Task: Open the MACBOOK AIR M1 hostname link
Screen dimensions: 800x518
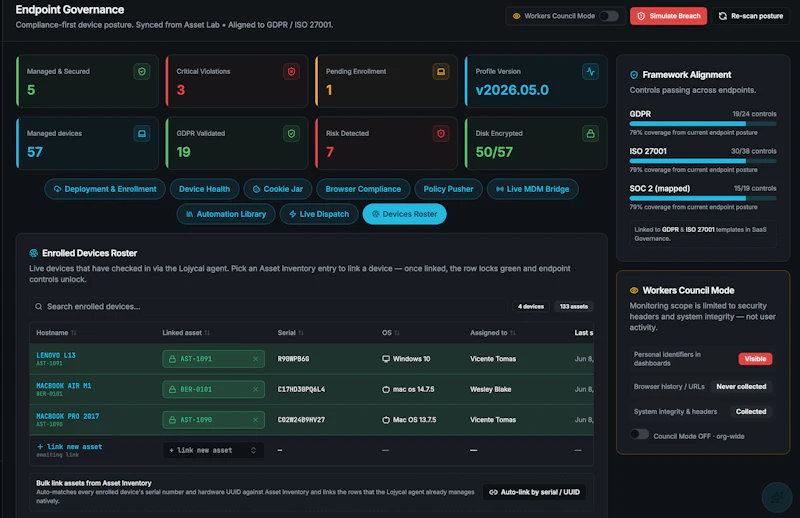Action: pos(63,386)
